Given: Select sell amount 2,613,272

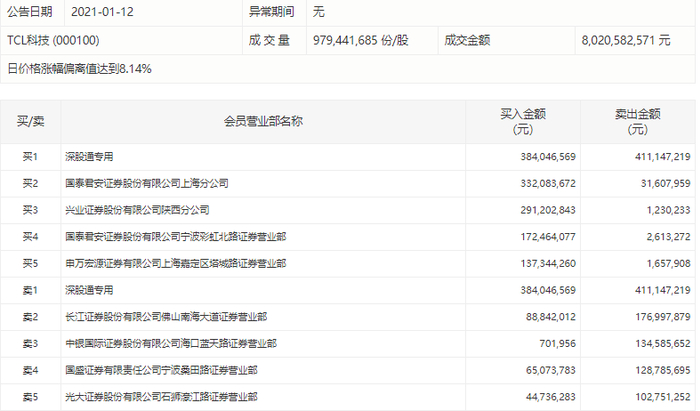Looking at the screenshot, I should click(x=668, y=237).
